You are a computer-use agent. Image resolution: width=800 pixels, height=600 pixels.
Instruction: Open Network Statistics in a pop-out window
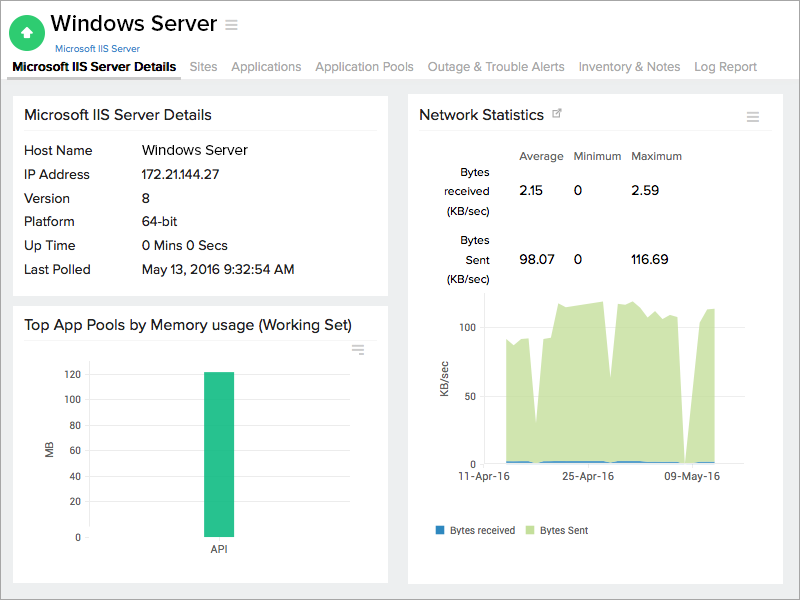(x=557, y=114)
